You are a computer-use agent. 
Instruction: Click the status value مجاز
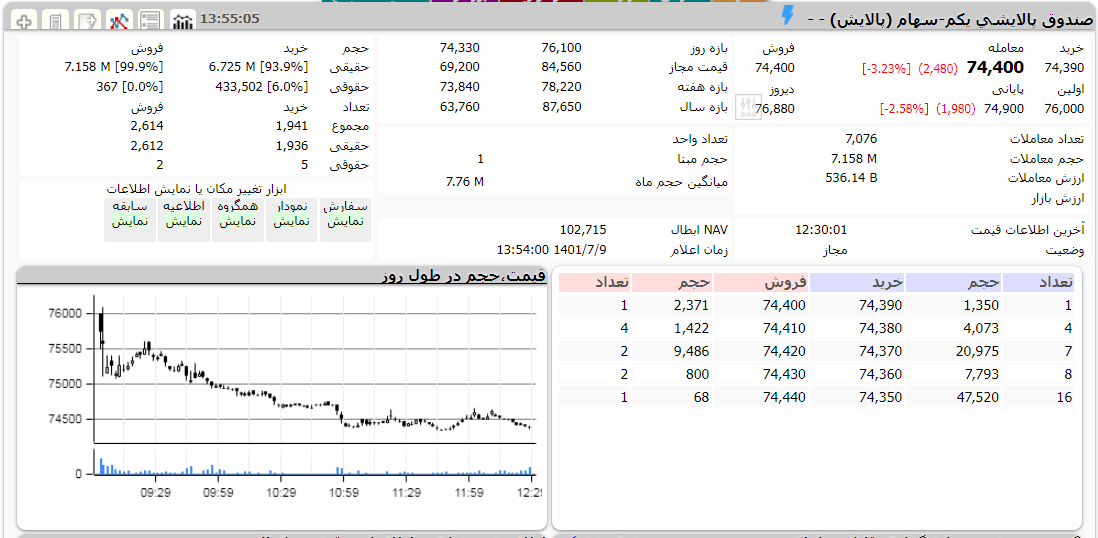835,250
